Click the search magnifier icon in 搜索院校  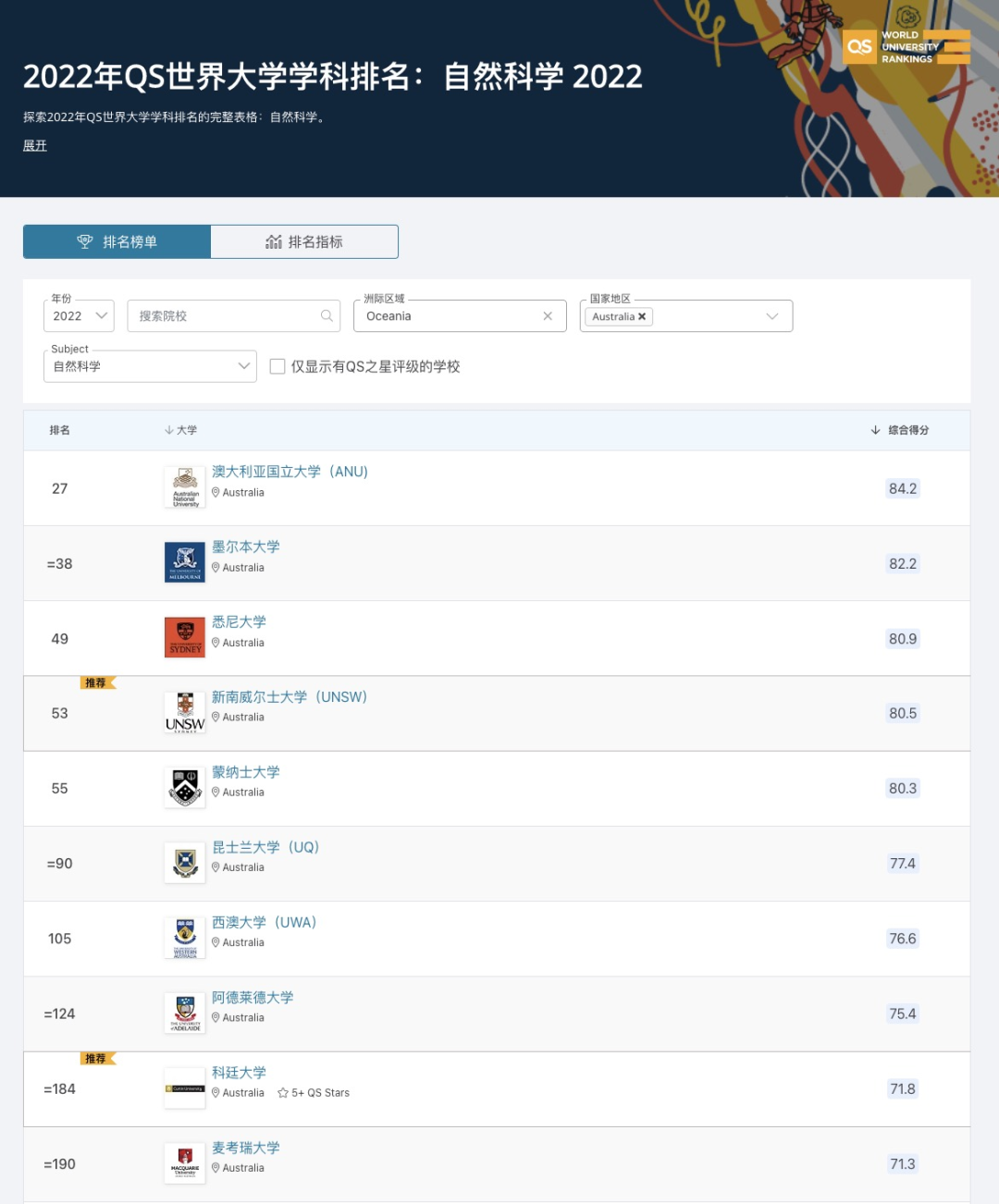(x=327, y=316)
